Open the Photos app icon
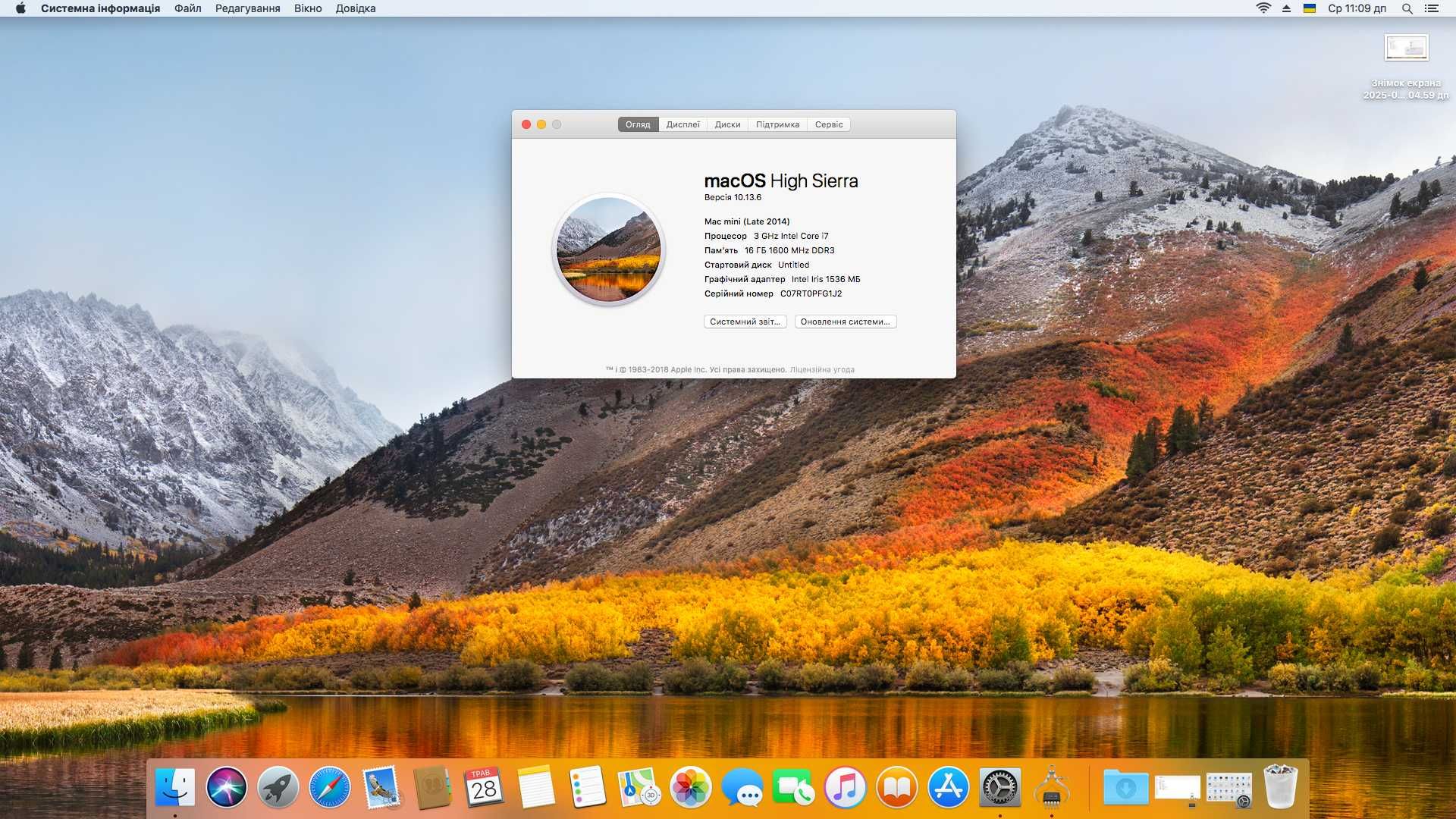1456x819 pixels. 691,787
